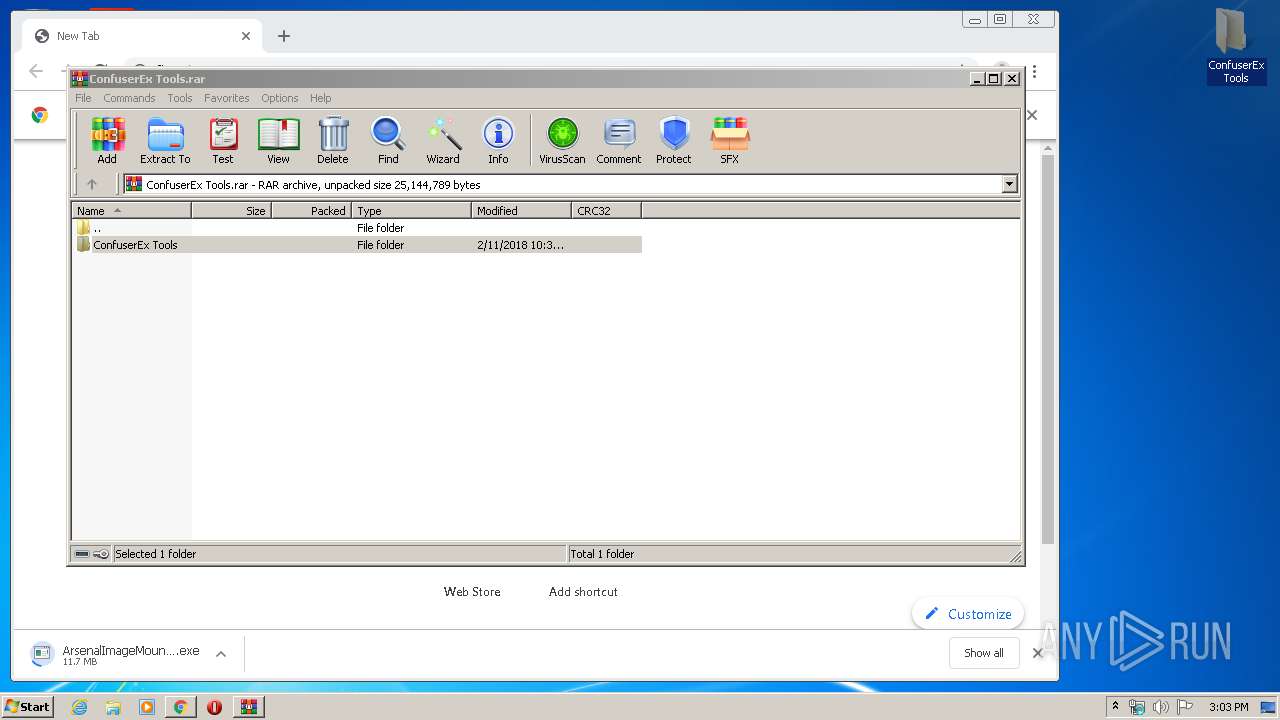The height and width of the screenshot is (720, 1280).
Task: Open the View file tool
Action: [x=278, y=140]
